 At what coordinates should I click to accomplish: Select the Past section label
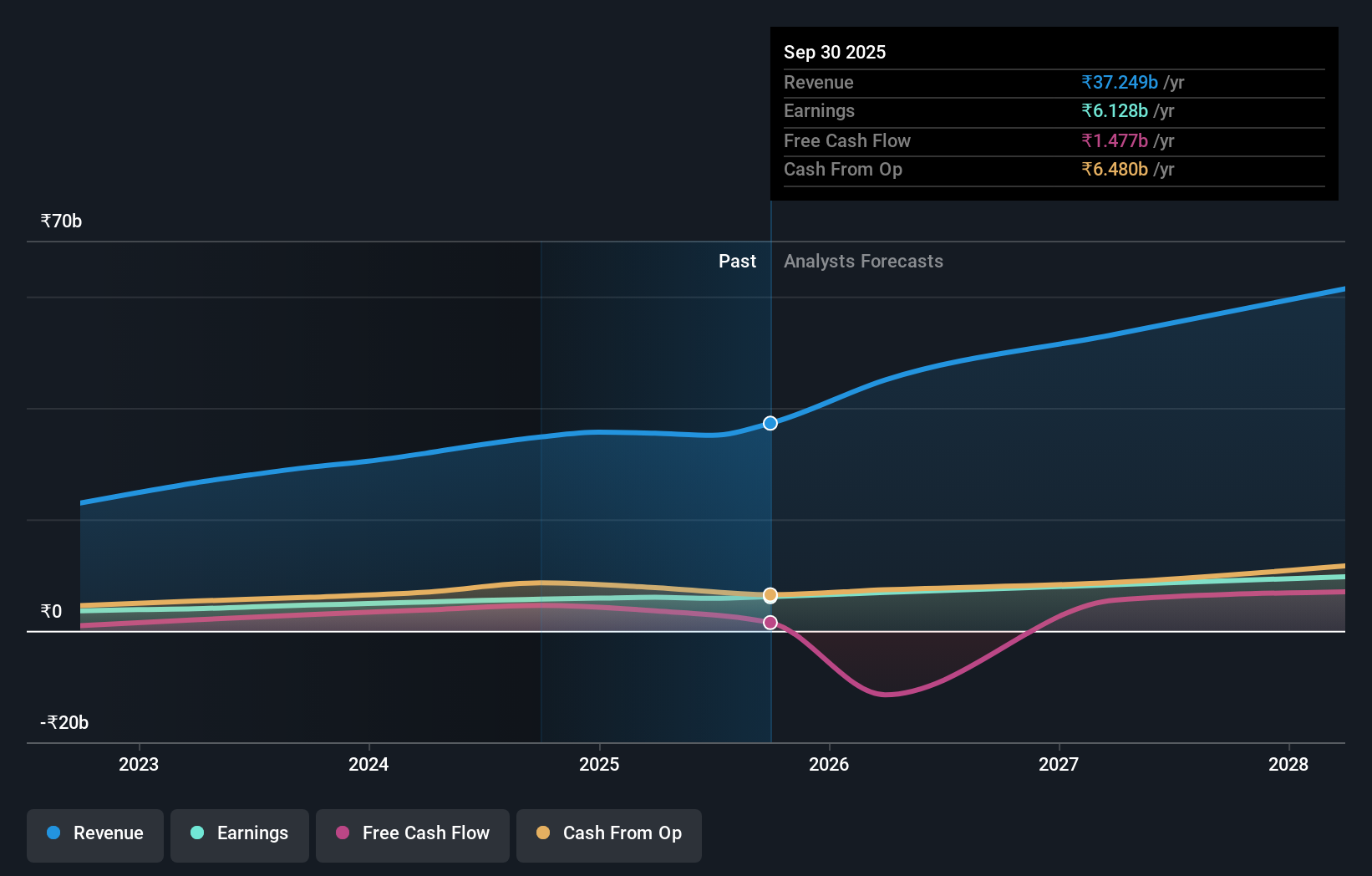pyautogui.click(x=737, y=261)
